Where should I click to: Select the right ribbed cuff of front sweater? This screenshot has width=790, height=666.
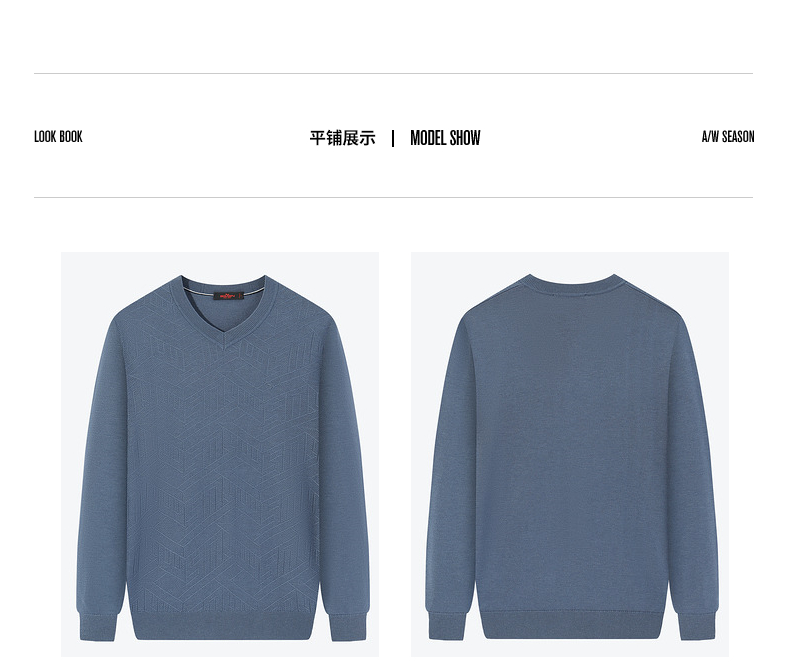[347, 627]
